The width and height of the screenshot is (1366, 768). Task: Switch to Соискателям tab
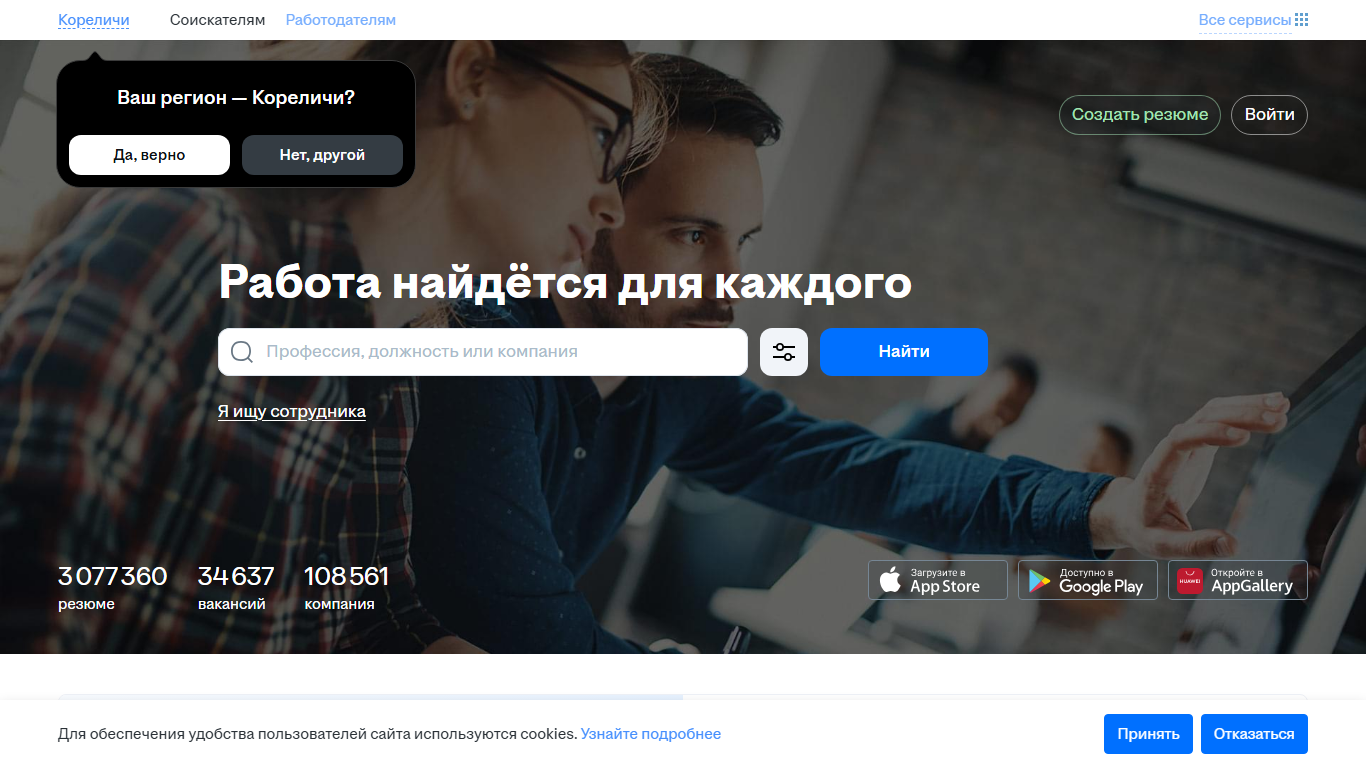(218, 20)
